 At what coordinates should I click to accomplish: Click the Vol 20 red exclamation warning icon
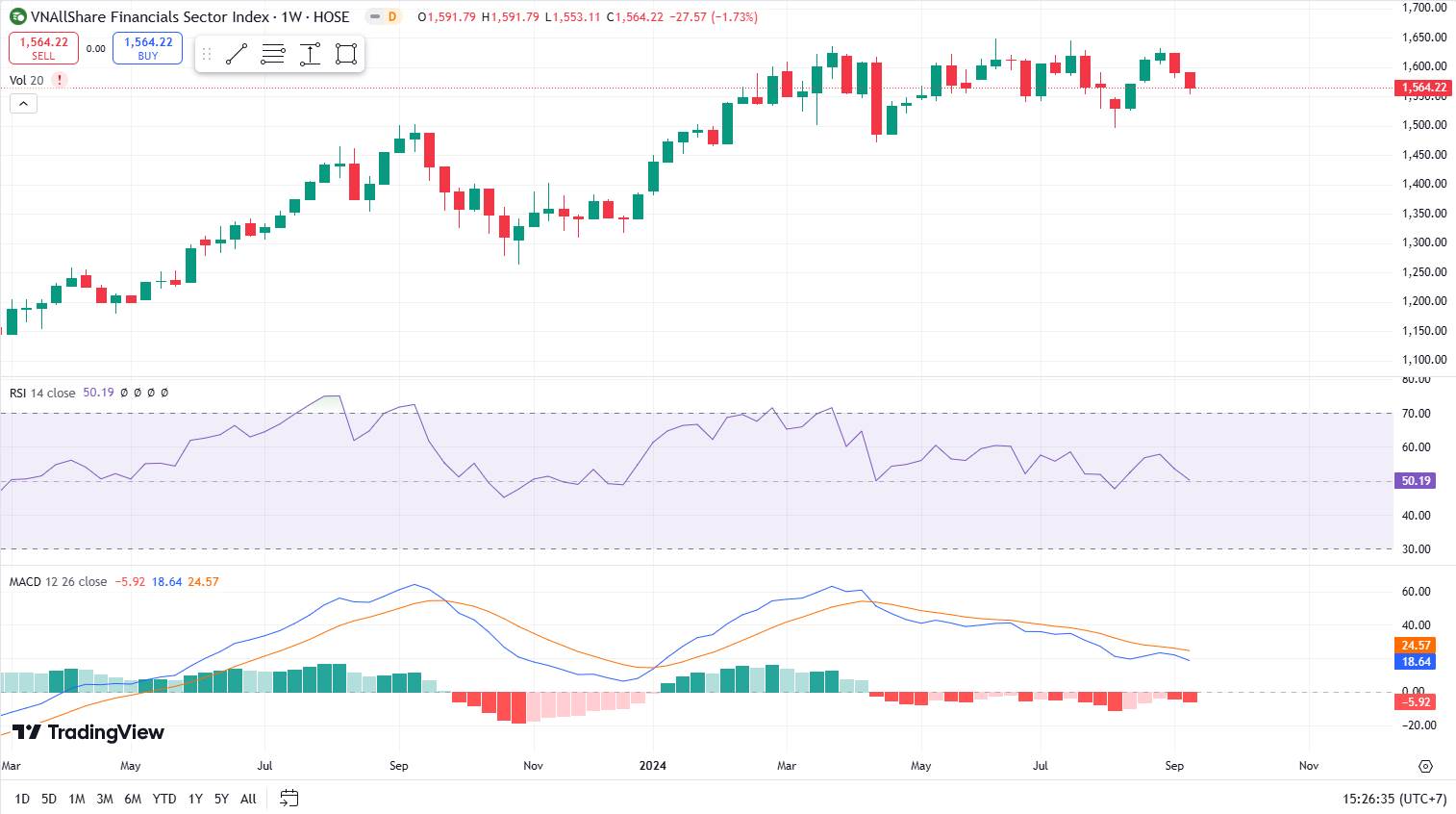(x=60, y=80)
